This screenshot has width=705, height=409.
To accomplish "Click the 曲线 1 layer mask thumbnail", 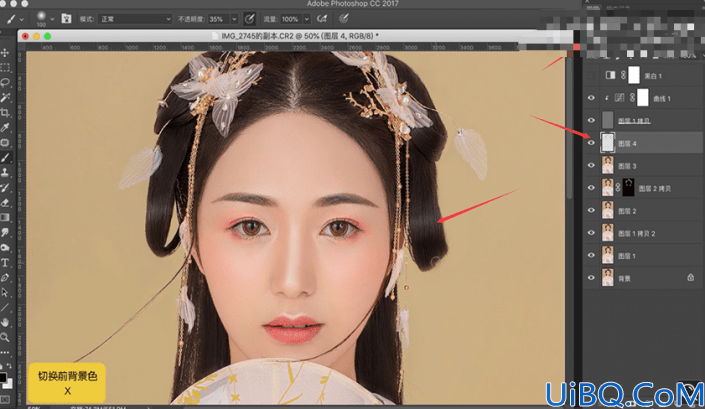I will pos(643,98).
